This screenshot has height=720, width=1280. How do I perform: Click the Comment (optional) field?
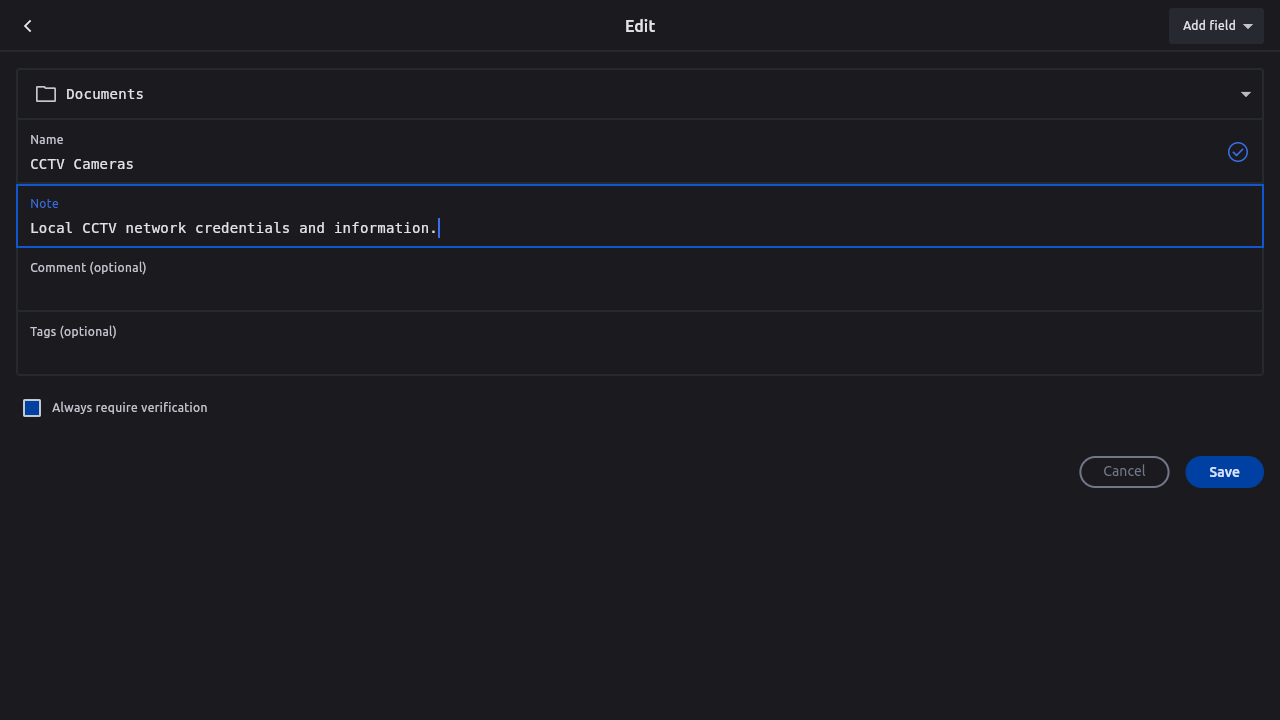coord(640,290)
